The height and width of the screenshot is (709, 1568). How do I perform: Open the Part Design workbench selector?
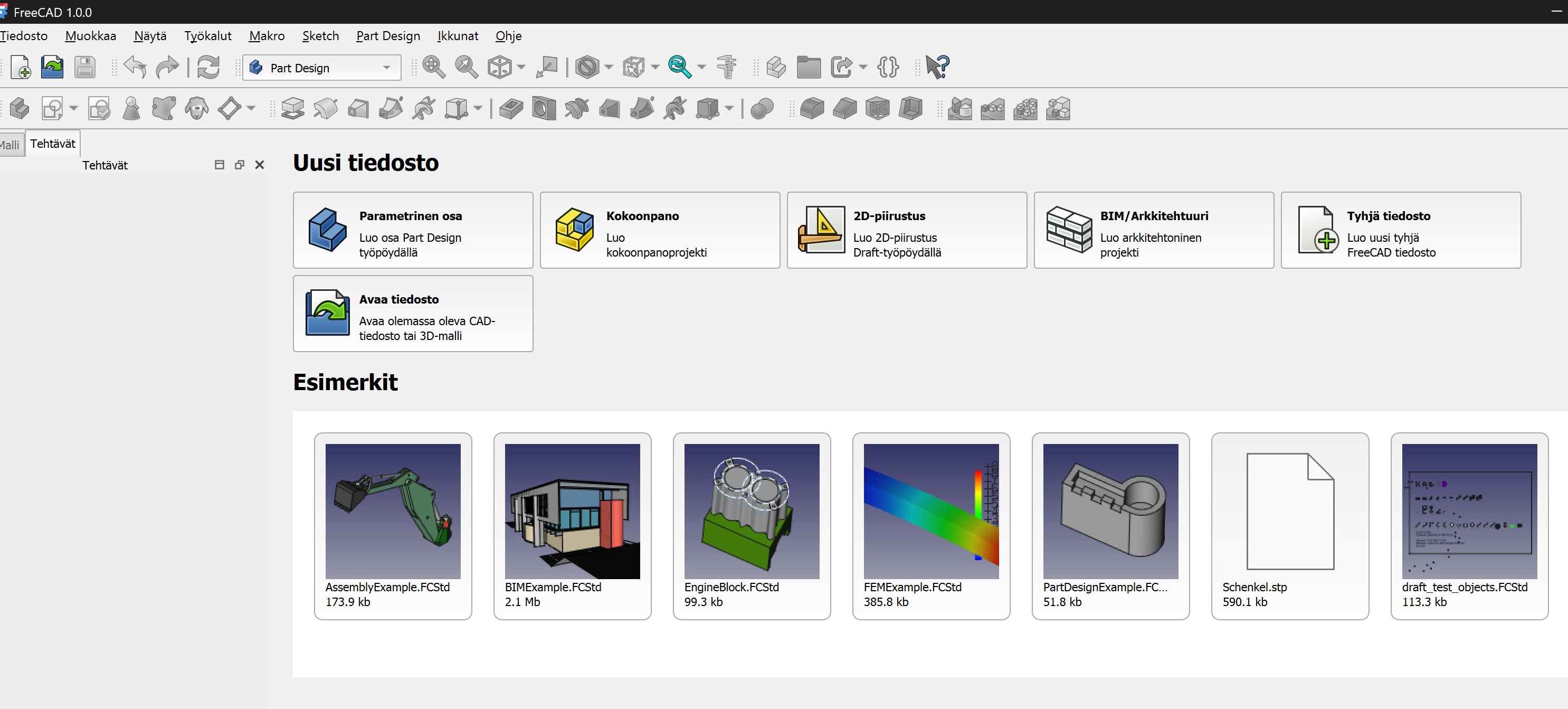pos(321,68)
